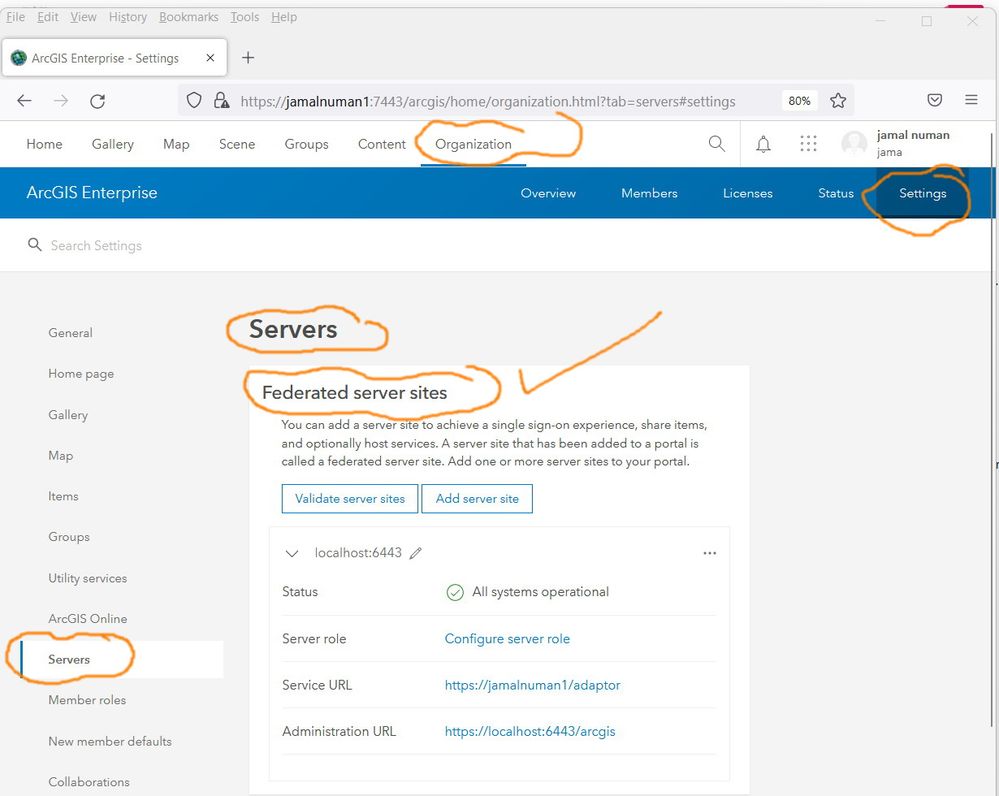The width and height of the screenshot is (999, 796).
Task: Open the Edit menu
Action: tap(48, 17)
